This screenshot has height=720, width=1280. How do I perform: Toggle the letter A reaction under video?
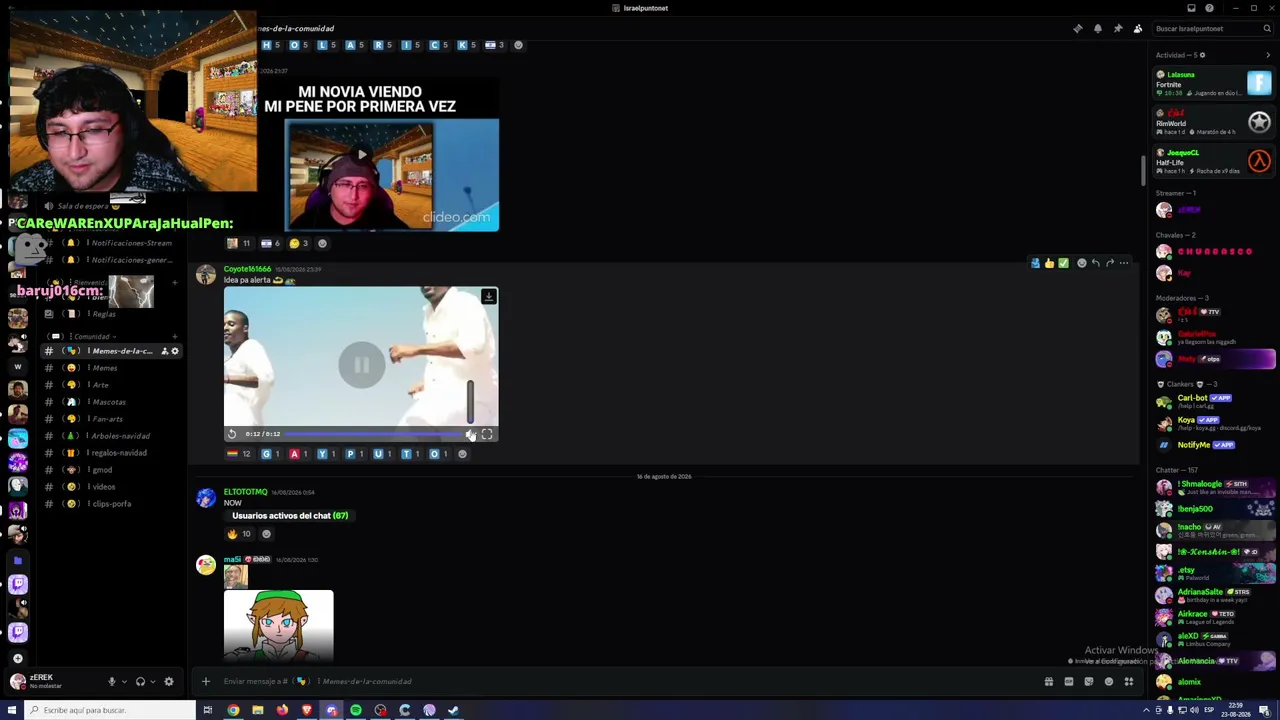(x=299, y=454)
